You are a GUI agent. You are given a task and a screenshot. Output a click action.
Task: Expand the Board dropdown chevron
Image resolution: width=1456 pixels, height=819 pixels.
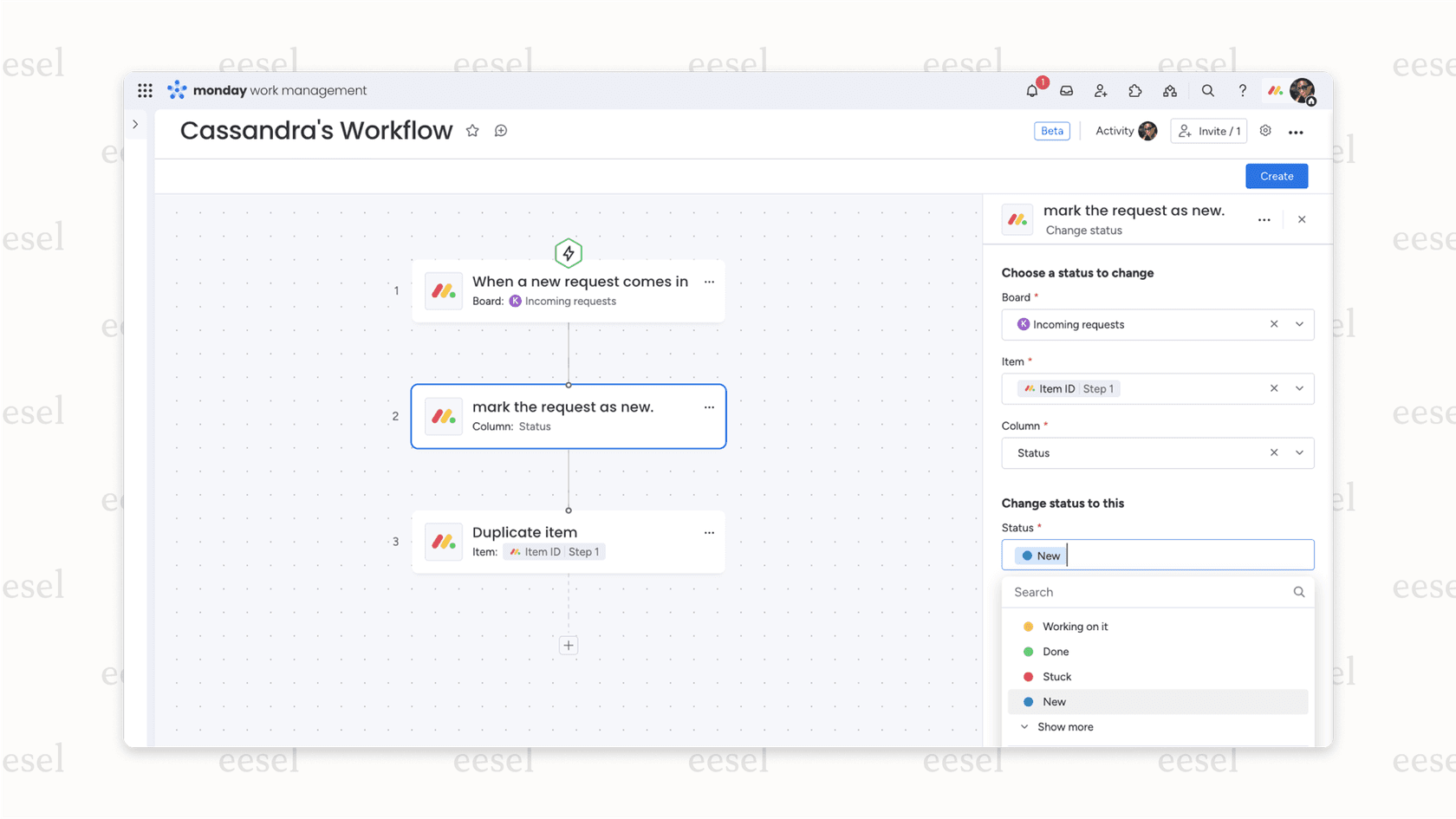point(1299,324)
